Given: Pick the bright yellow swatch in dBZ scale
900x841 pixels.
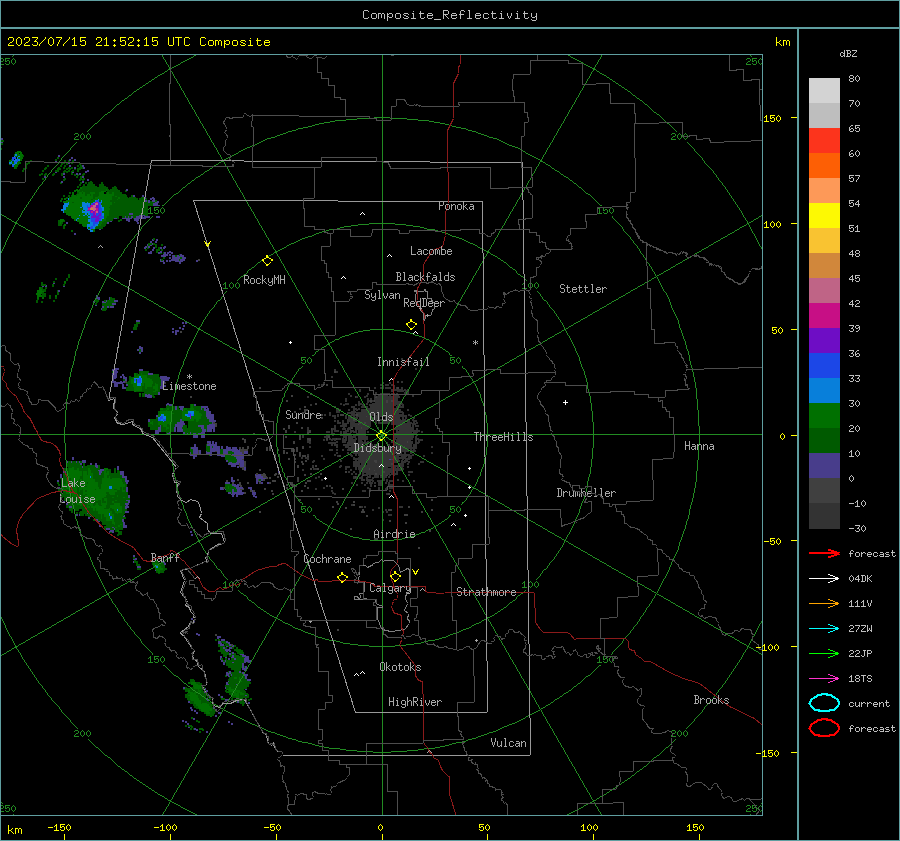Looking at the screenshot, I should 824,215.
